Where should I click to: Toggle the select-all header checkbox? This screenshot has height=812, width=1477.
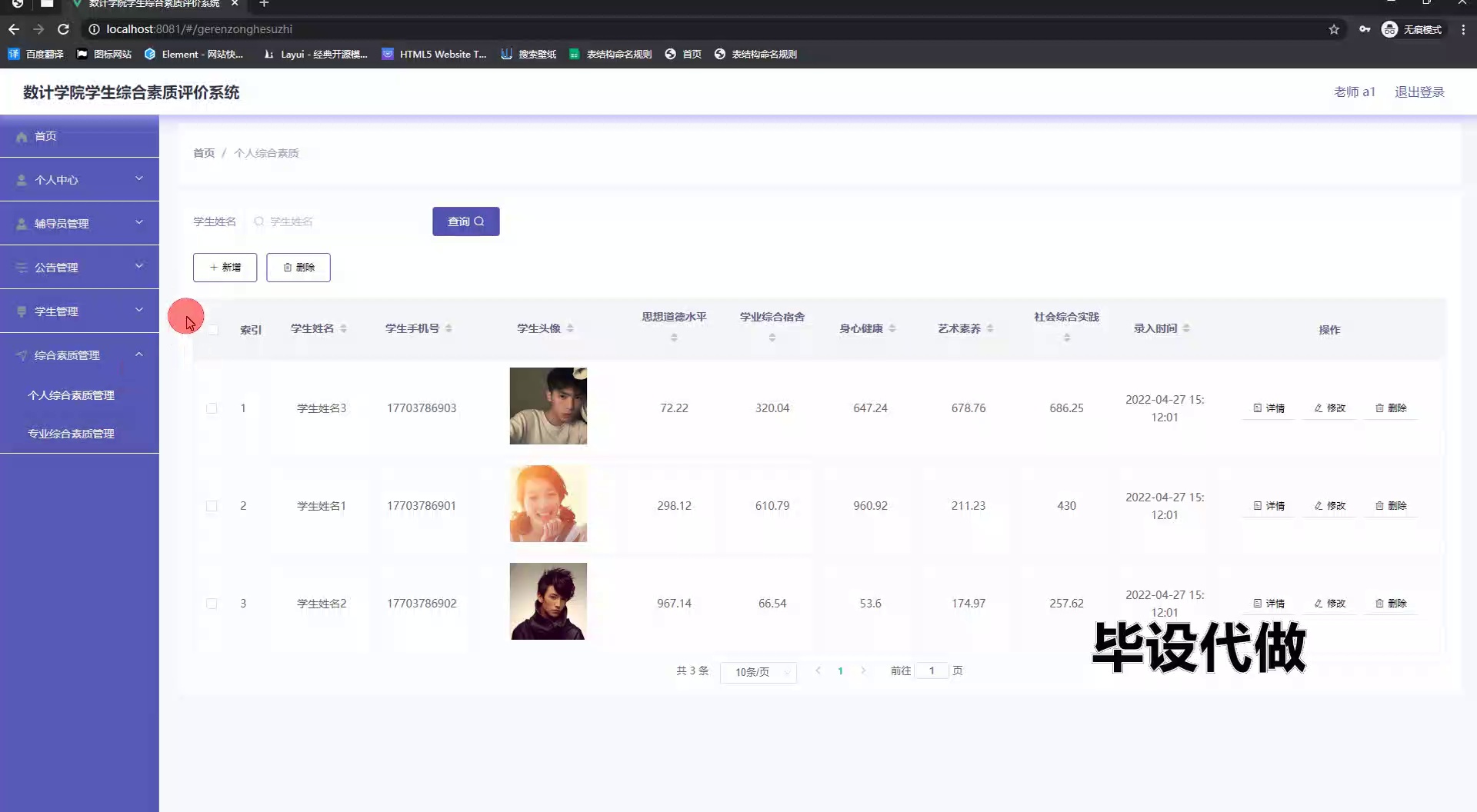pos(213,329)
